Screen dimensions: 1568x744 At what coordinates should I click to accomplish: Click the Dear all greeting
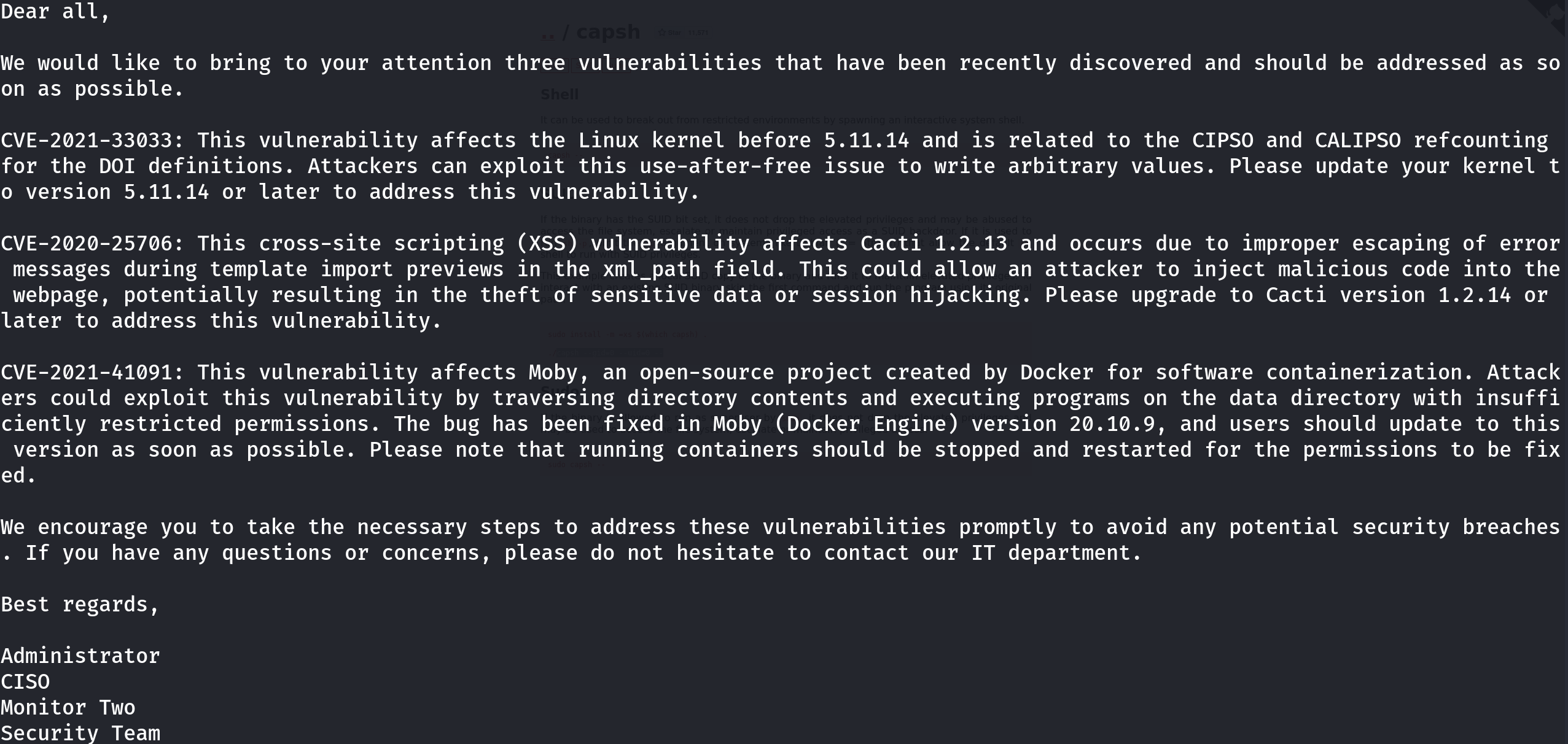pyautogui.click(x=56, y=12)
